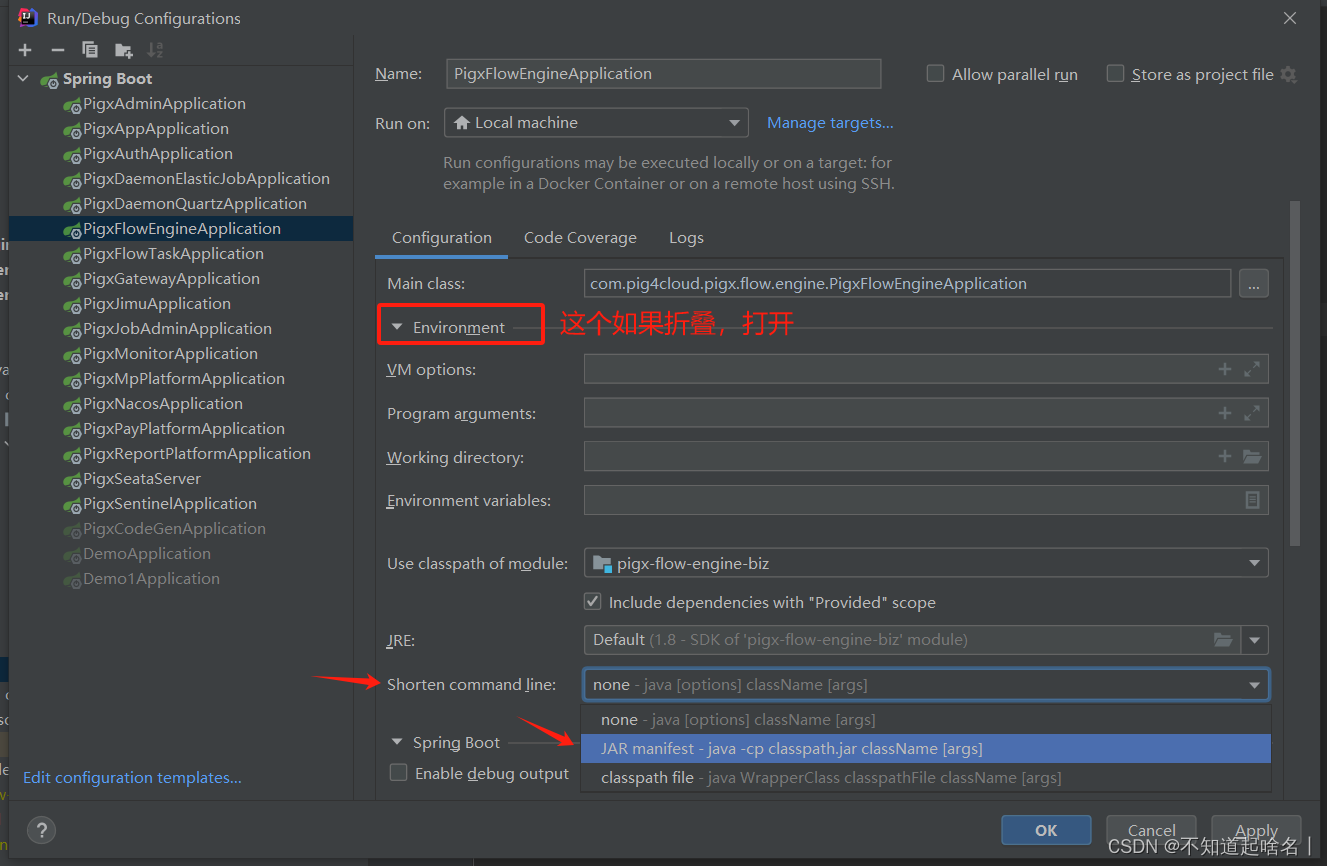Enable Allow parallel run
This screenshot has width=1327, height=866.
click(x=935, y=74)
